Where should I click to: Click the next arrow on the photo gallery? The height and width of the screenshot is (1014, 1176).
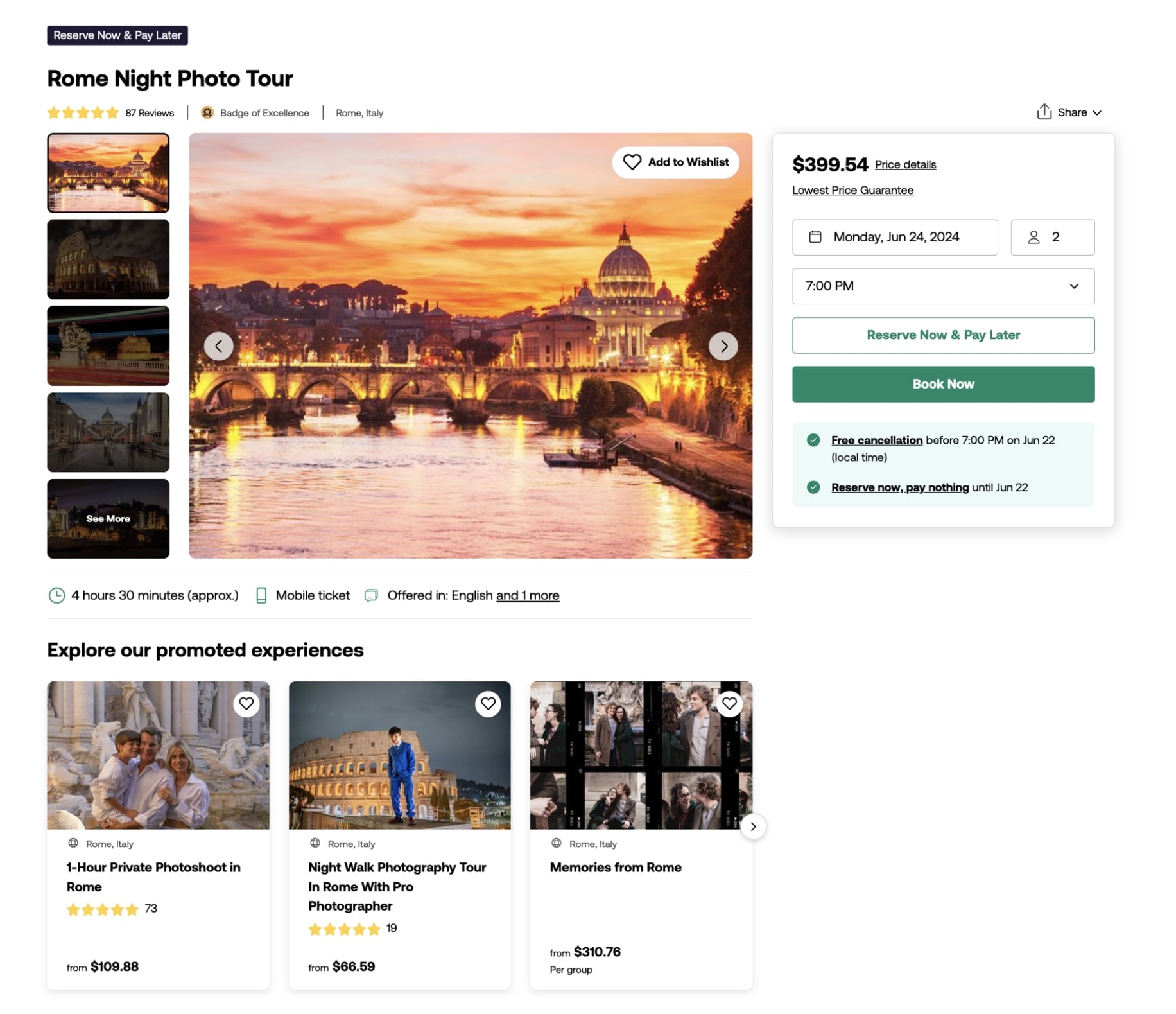point(723,345)
